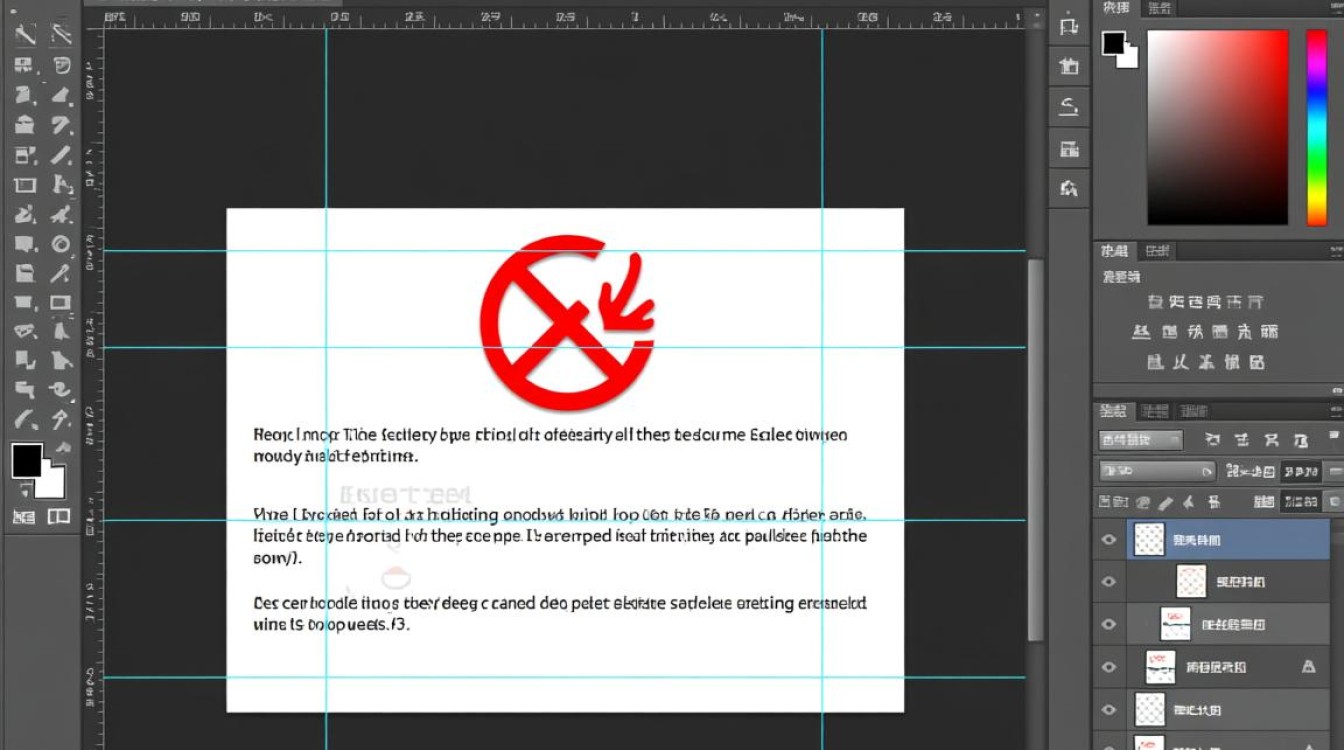Change screen mode icon at the toolbox bottom
Viewport: 1344px width, 750px height.
point(59,516)
